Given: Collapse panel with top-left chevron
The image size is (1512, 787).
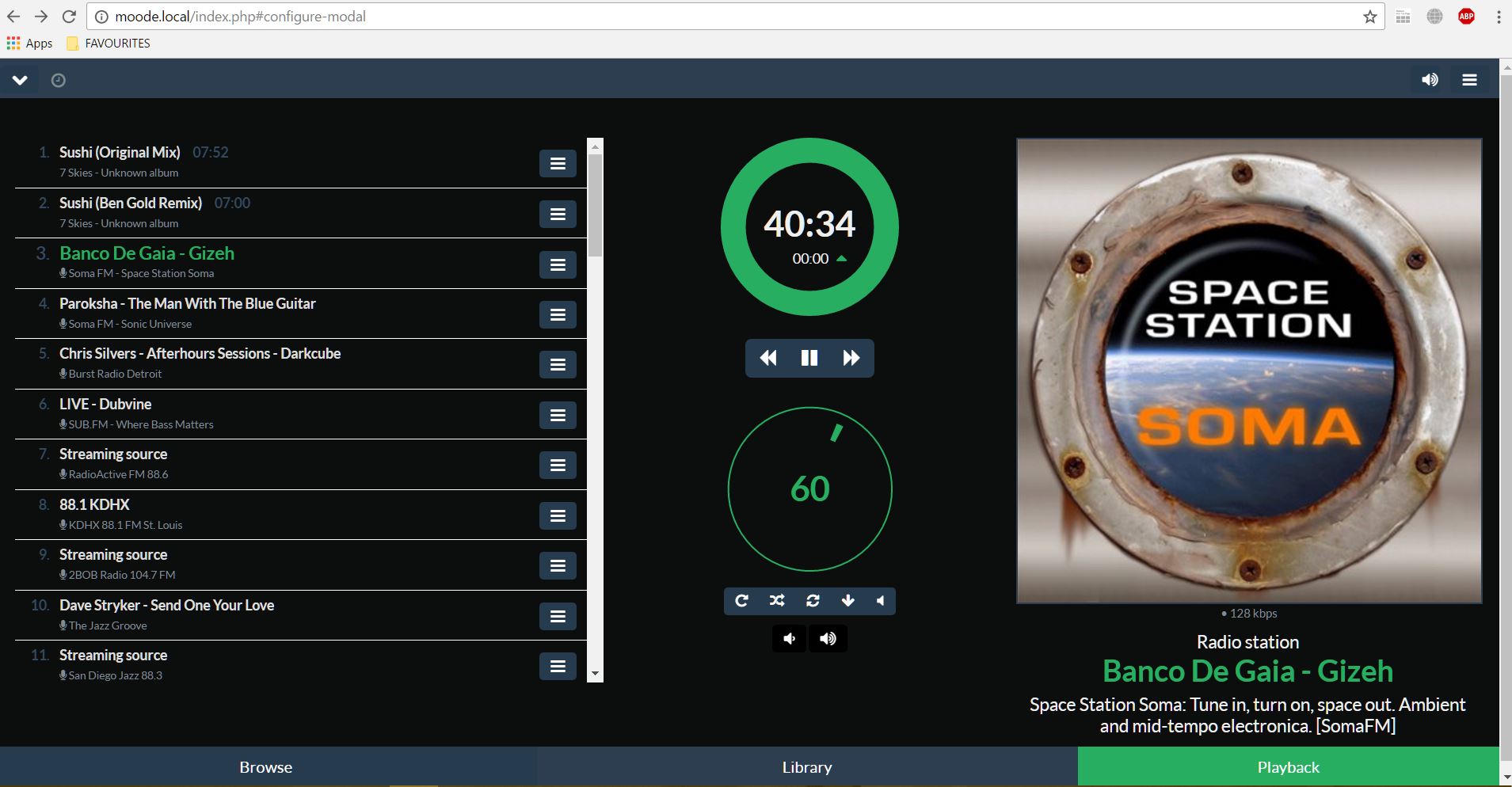Looking at the screenshot, I should click(20, 79).
